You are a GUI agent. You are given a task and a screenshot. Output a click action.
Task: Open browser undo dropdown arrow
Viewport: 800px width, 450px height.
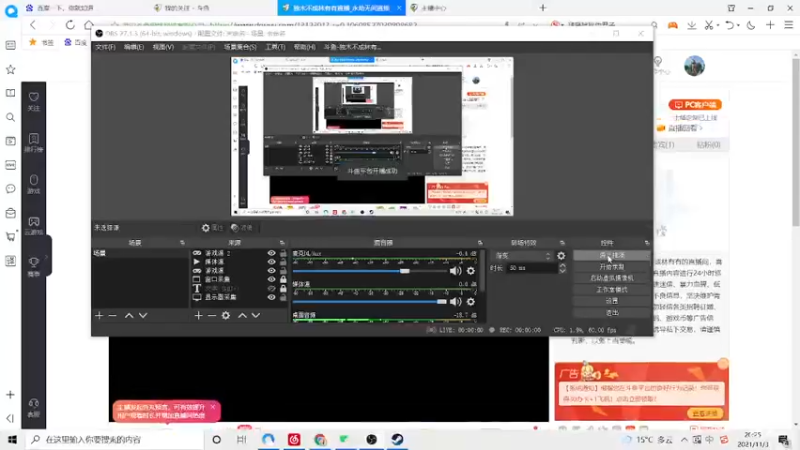pos(738,26)
